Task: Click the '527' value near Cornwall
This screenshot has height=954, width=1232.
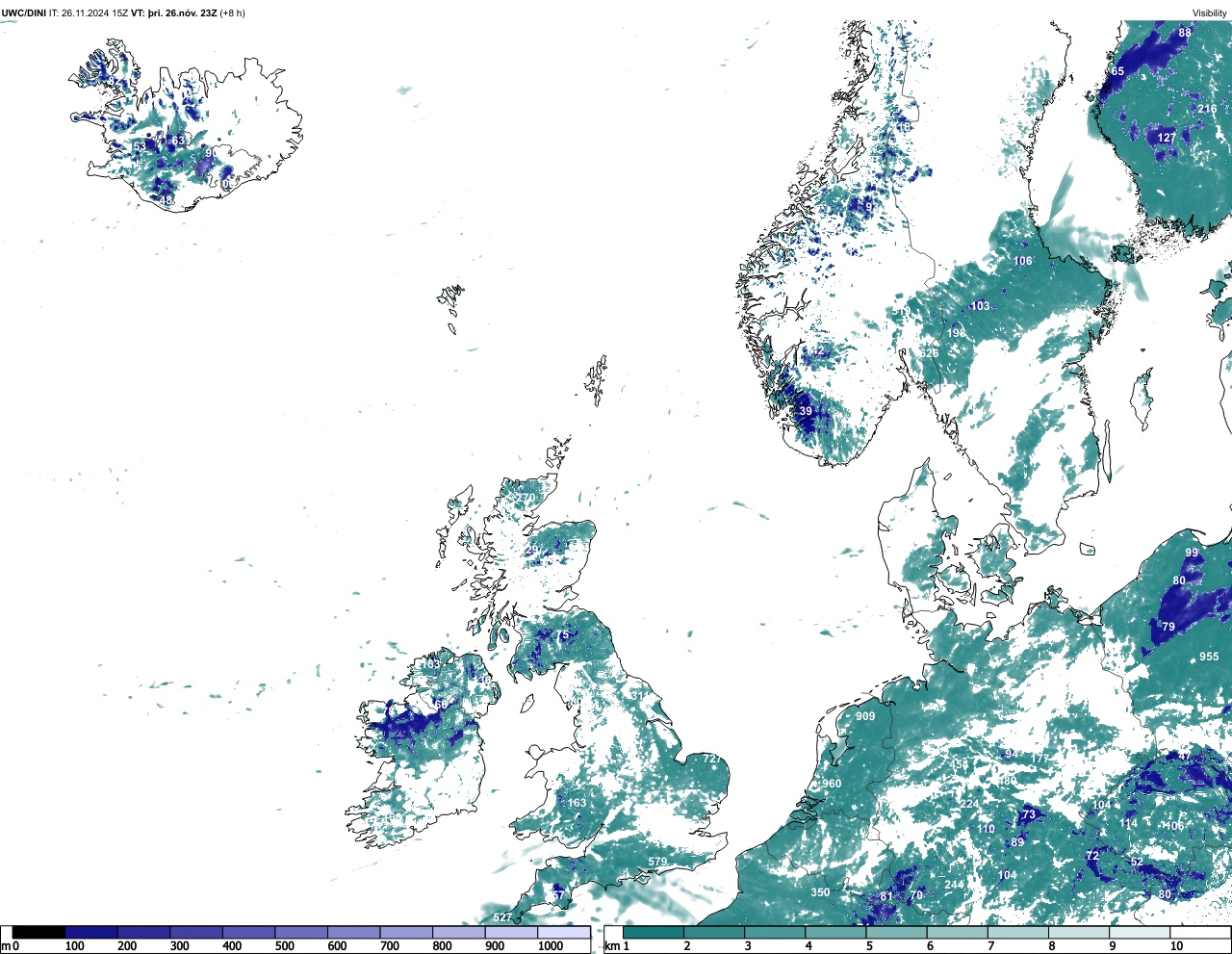Action: tap(502, 917)
